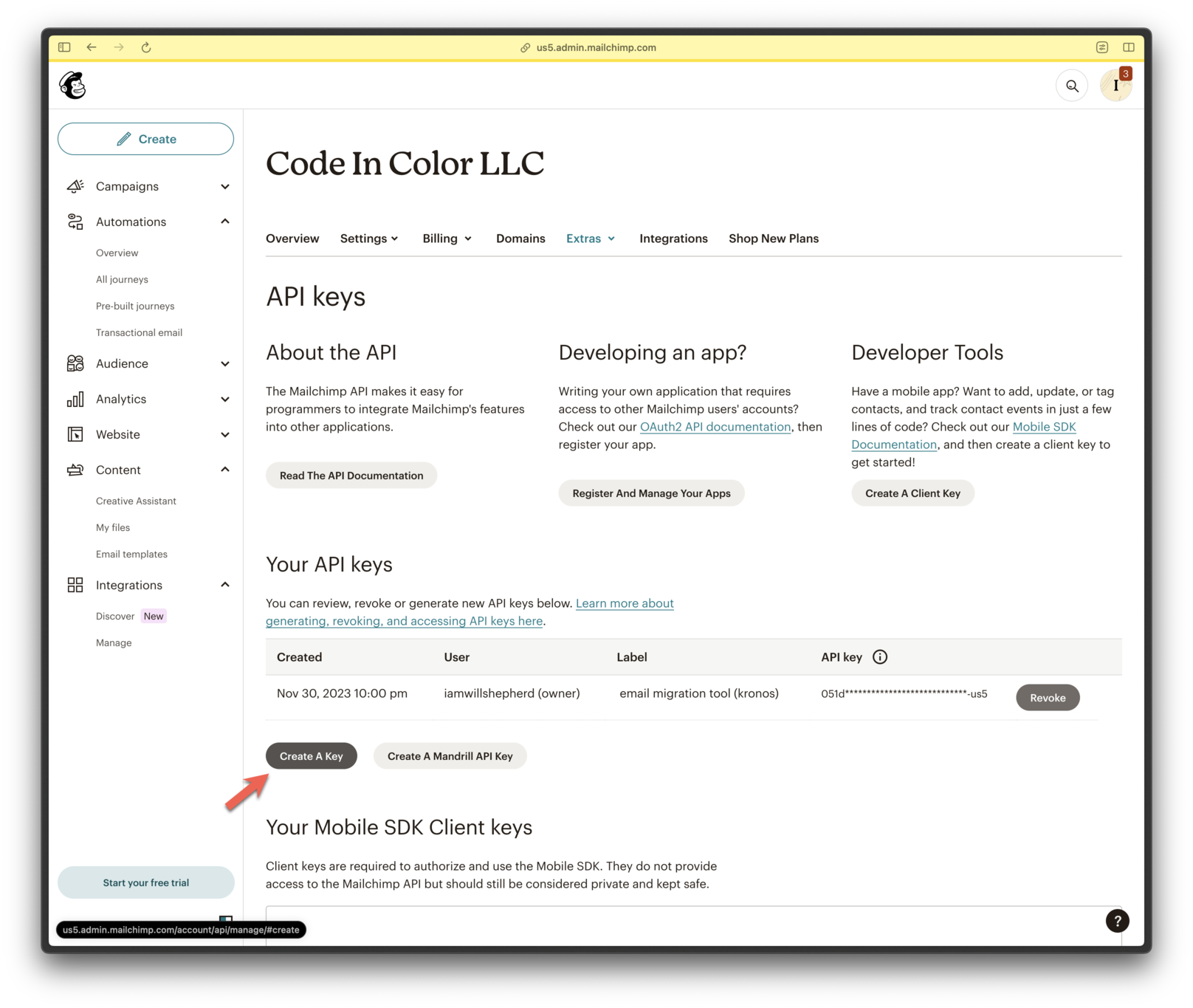Open My files in the sidebar
The height and width of the screenshot is (1008, 1193).
tap(113, 527)
